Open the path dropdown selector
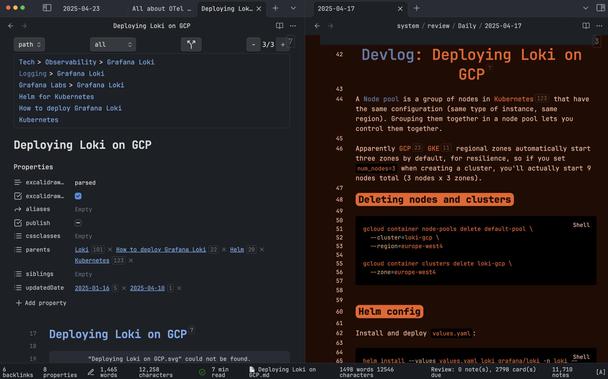 [x=29, y=44]
